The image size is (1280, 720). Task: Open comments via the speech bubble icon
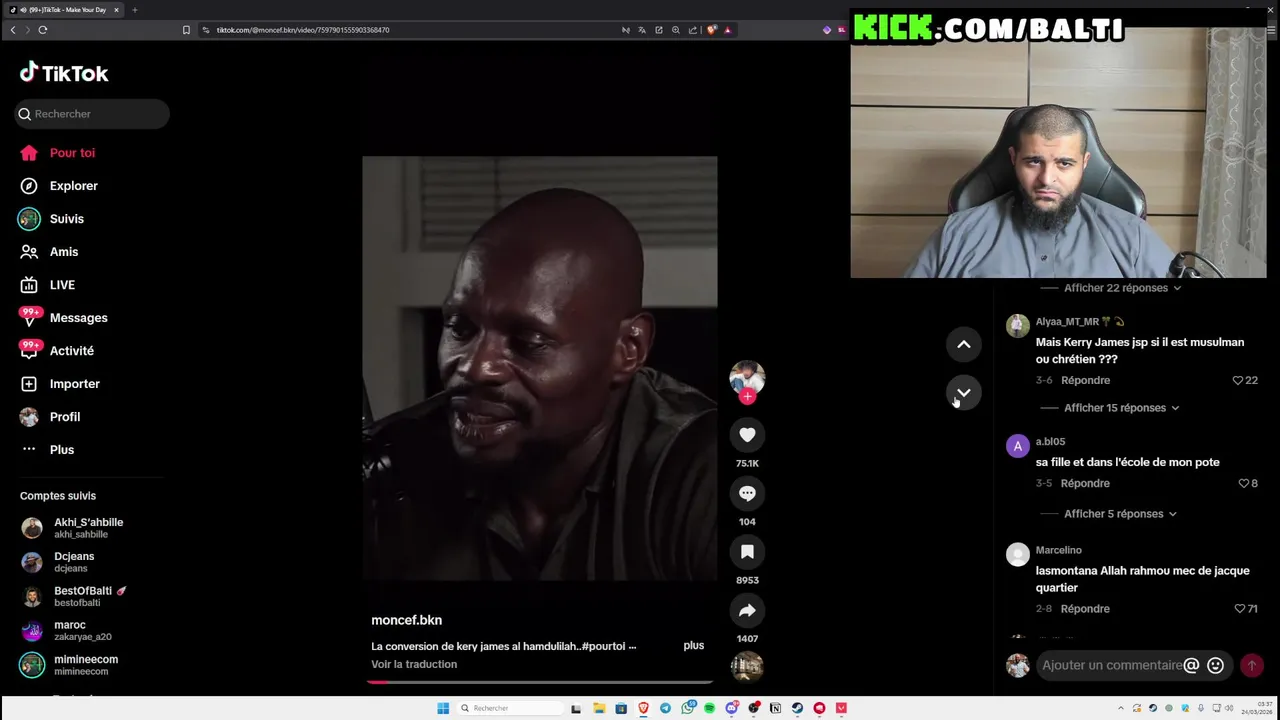tap(747, 493)
